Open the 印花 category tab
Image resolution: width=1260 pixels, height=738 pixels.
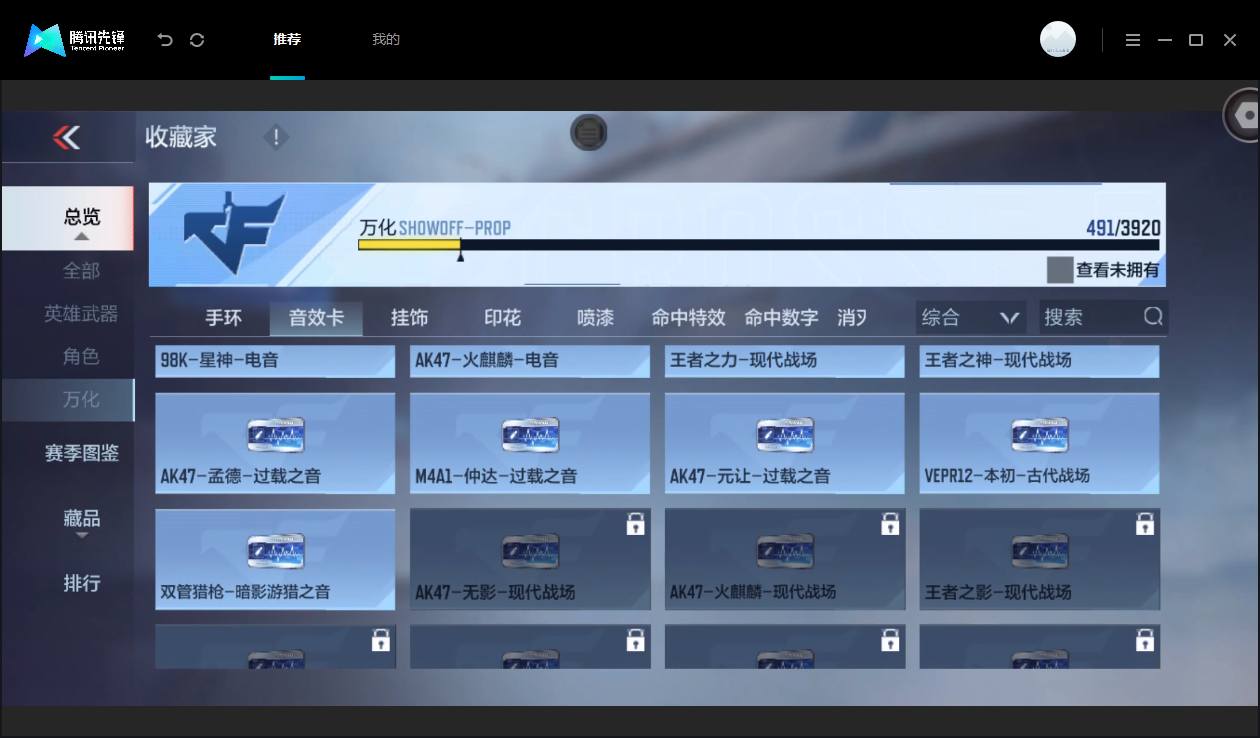pos(502,318)
